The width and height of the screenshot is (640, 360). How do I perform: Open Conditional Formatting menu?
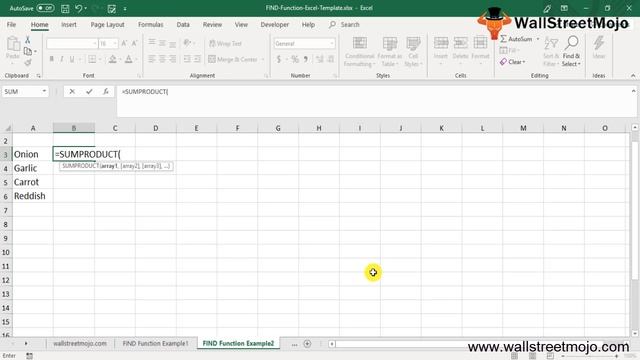[359, 51]
